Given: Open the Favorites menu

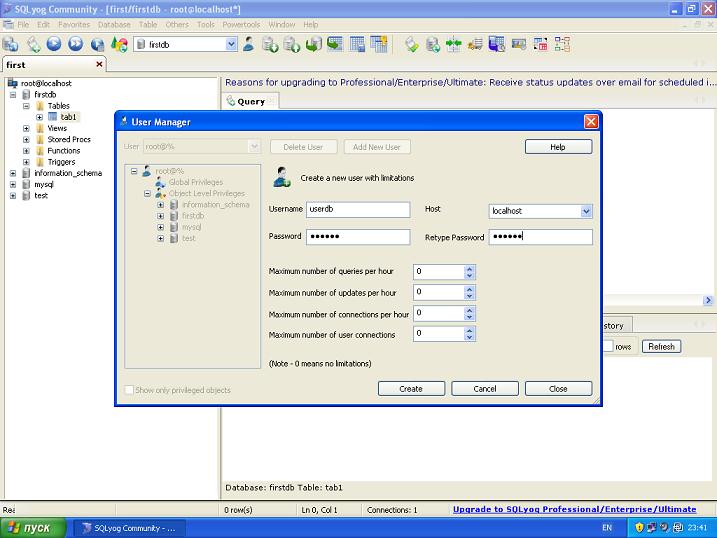Looking at the screenshot, I should click(x=74, y=25).
